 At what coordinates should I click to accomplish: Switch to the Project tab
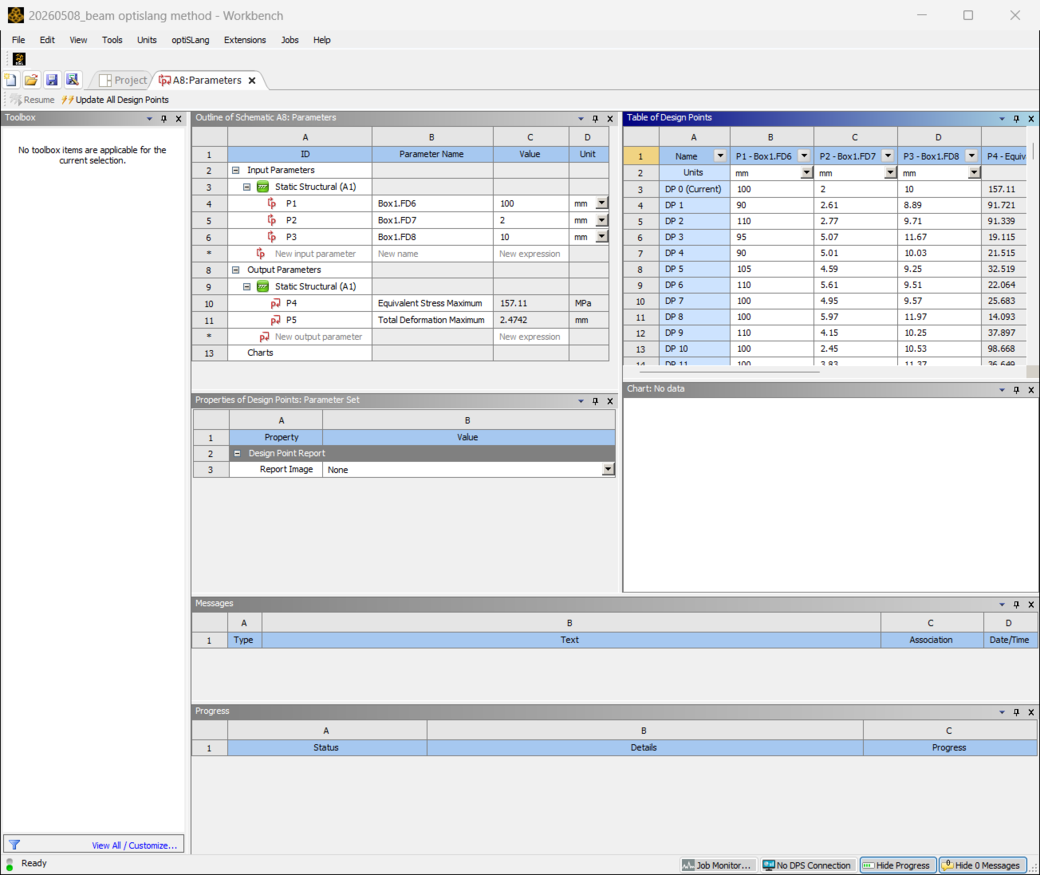(123, 80)
